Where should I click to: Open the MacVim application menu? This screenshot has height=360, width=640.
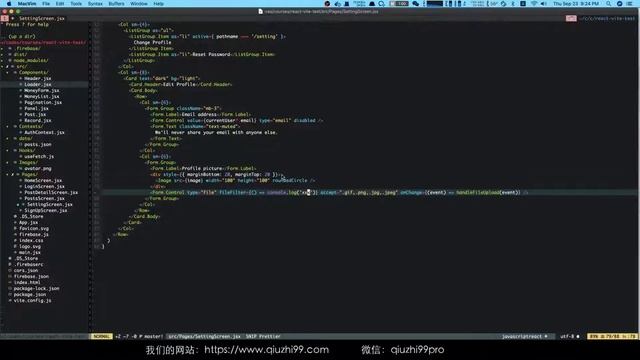coord(27,4)
